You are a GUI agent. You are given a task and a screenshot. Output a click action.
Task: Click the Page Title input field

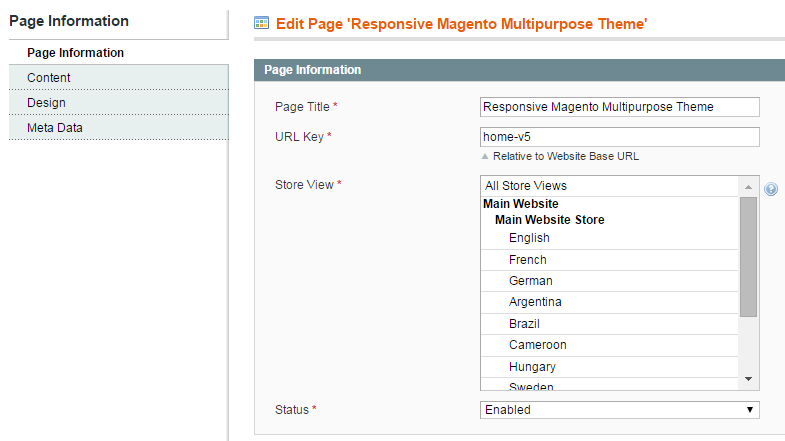(x=619, y=107)
